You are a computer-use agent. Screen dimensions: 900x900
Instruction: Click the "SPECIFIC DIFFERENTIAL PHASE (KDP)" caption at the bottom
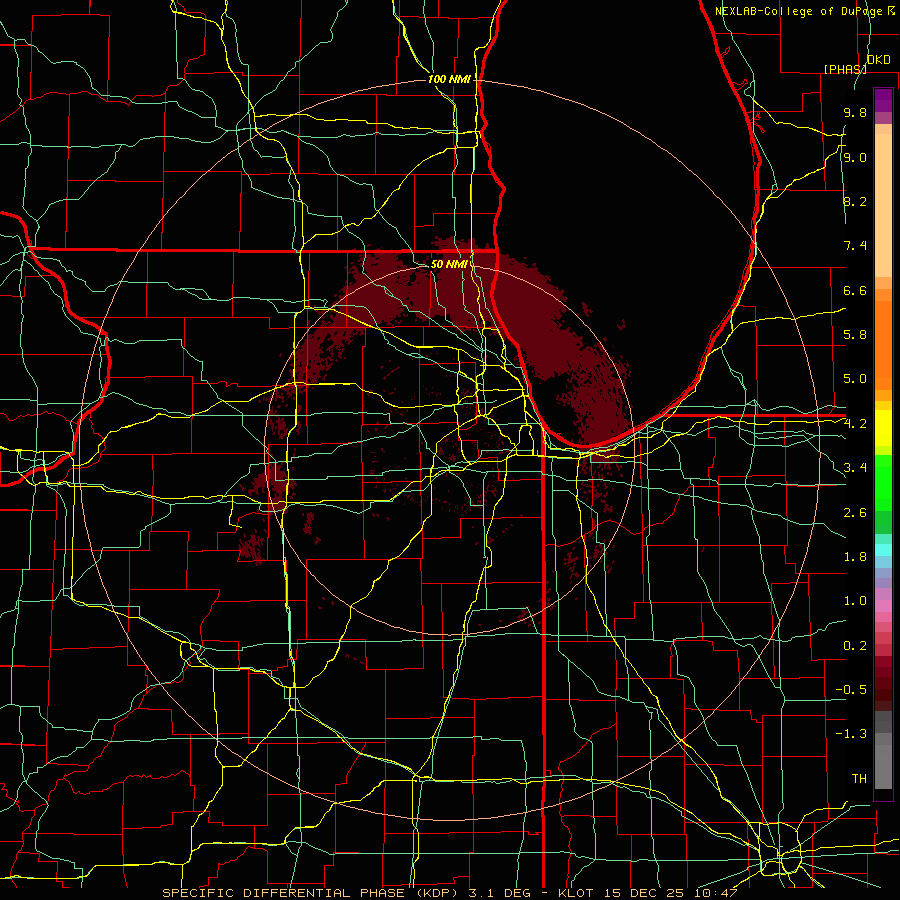click(x=311, y=893)
